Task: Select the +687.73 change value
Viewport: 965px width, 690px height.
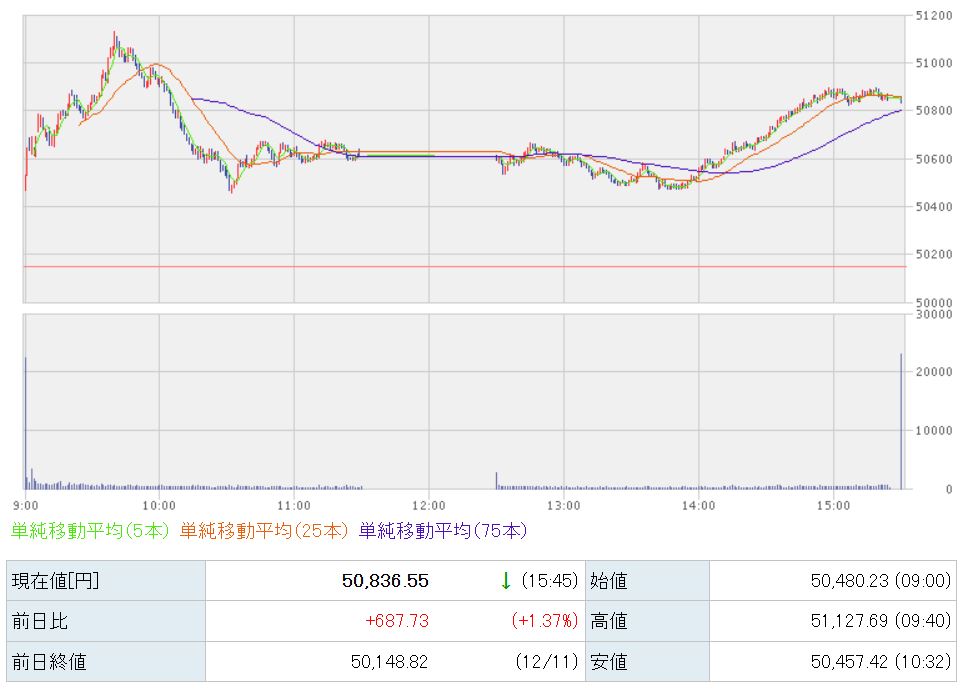Action: click(397, 621)
